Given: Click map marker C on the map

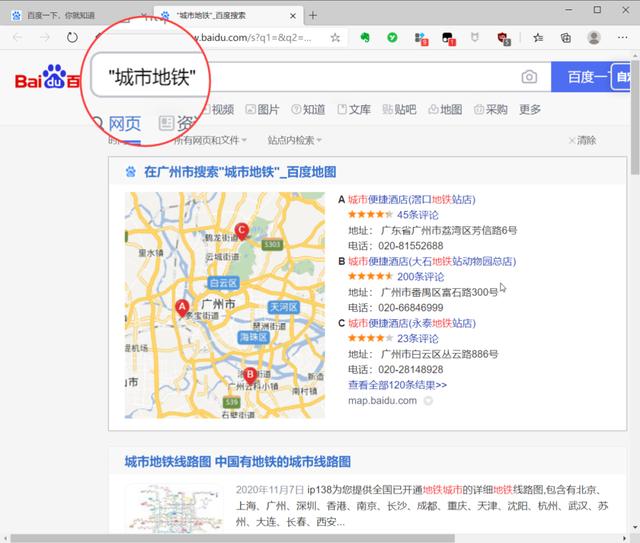Looking at the screenshot, I should tap(242, 231).
